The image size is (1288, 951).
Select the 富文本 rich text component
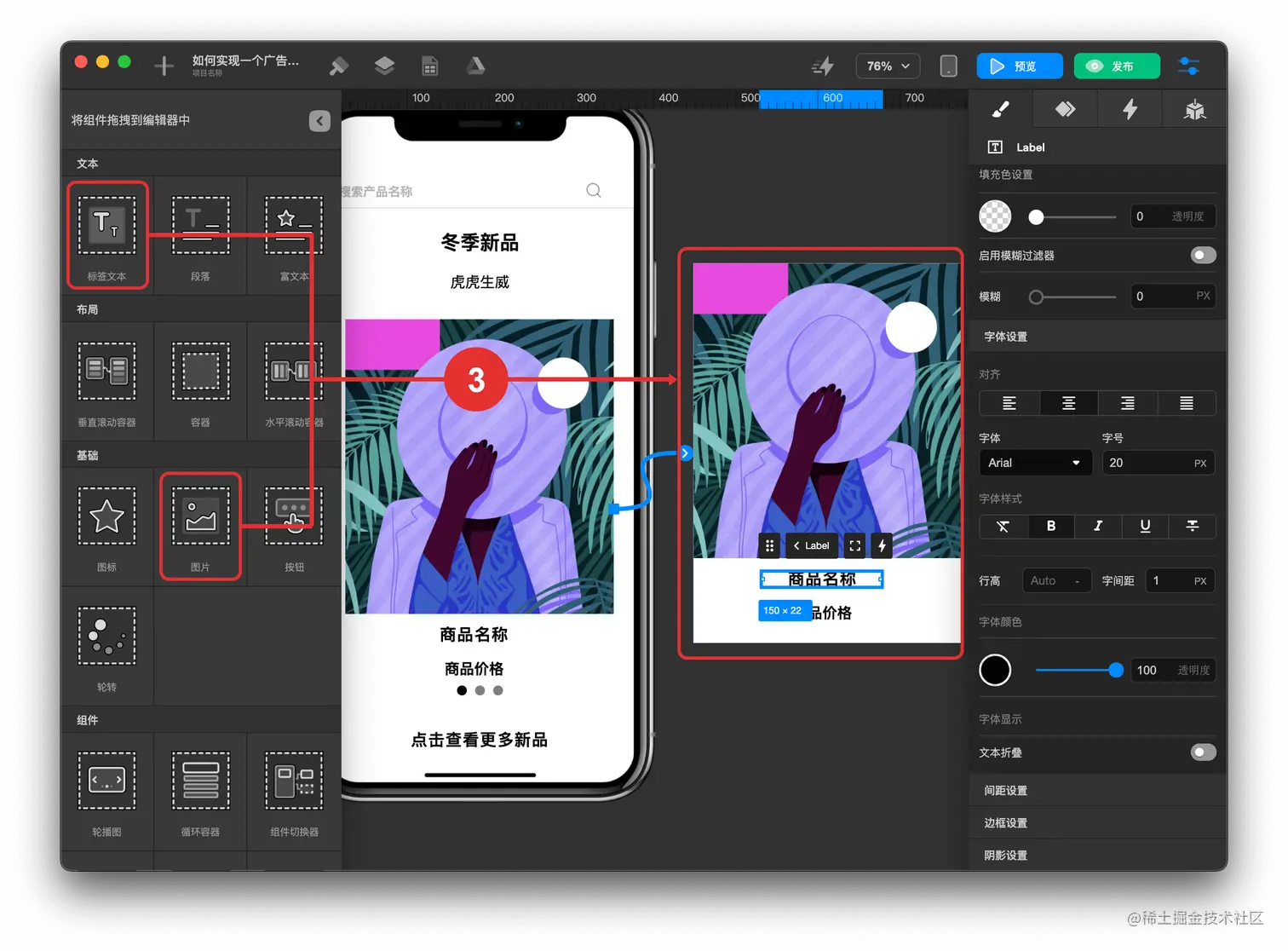point(294,235)
